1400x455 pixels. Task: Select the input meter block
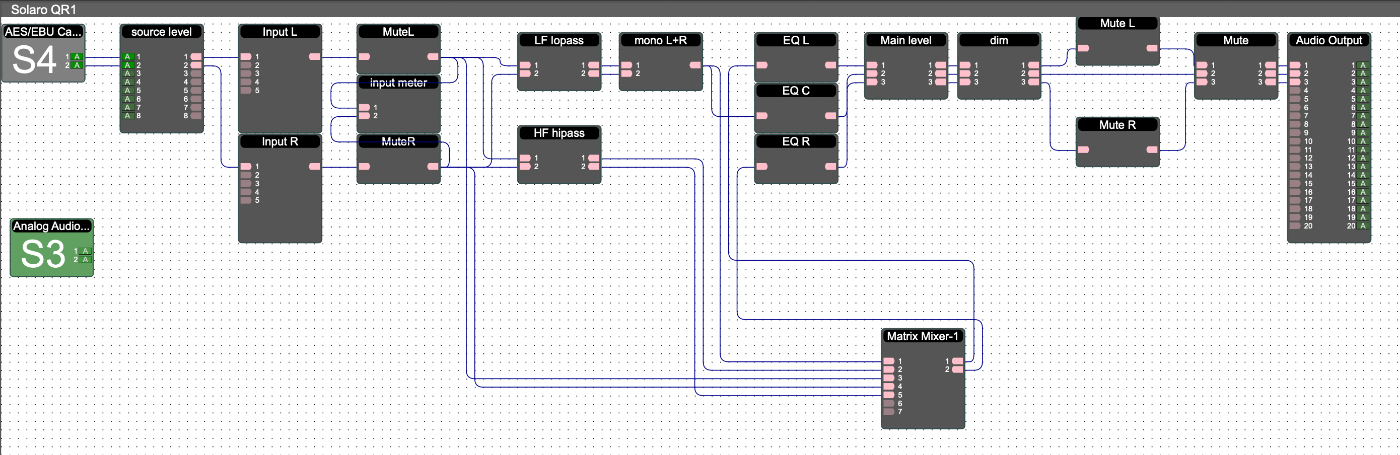[x=398, y=82]
